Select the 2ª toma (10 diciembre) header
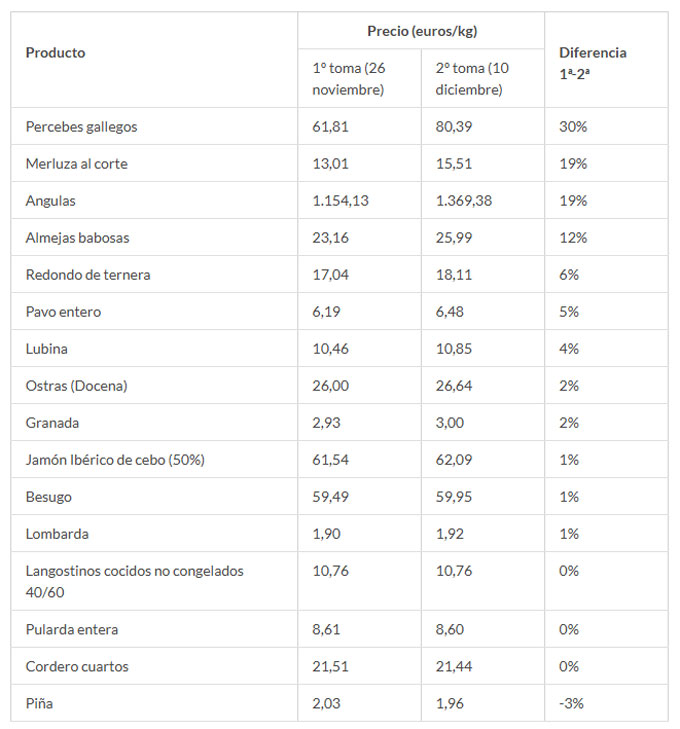 pyautogui.click(x=473, y=79)
